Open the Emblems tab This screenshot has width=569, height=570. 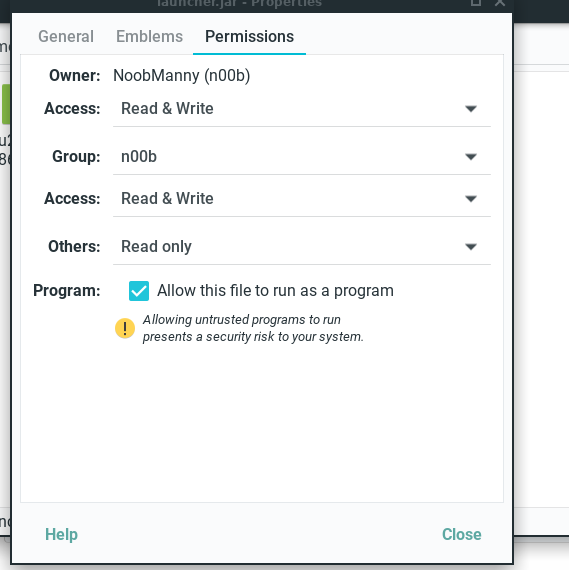click(149, 36)
